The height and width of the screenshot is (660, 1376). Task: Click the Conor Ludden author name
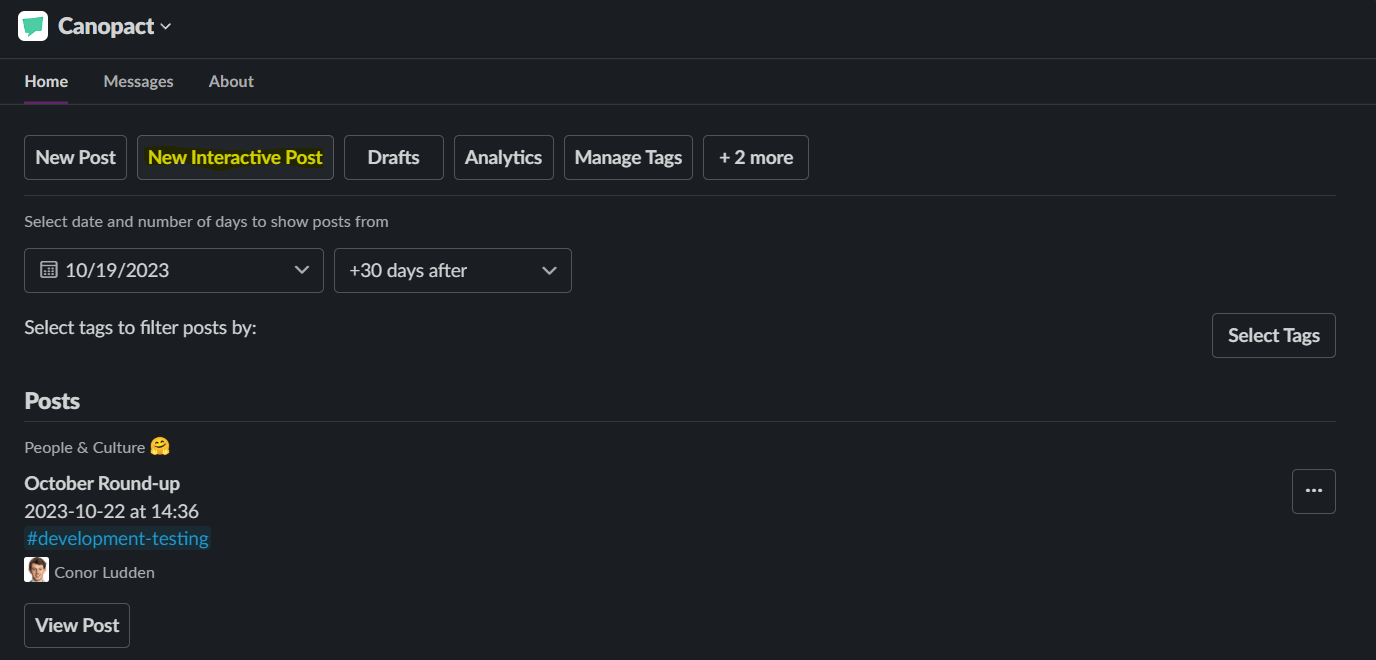coord(105,572)
